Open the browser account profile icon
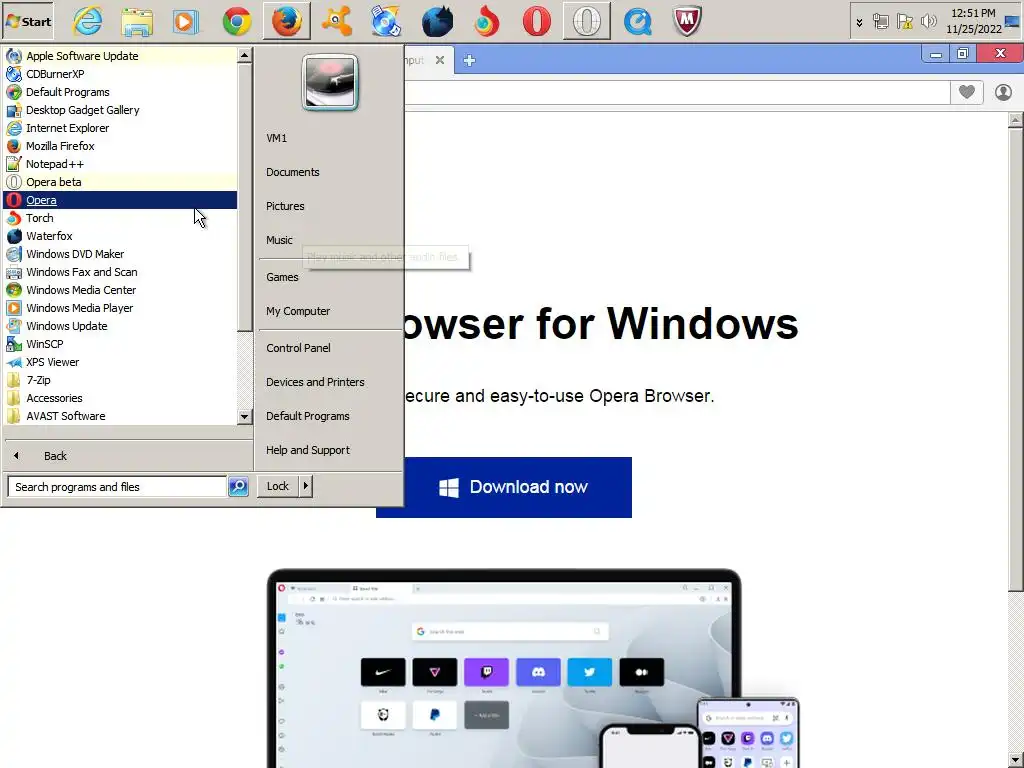This screenshot has width=1024, height=768. click(x=1003, y=92)
